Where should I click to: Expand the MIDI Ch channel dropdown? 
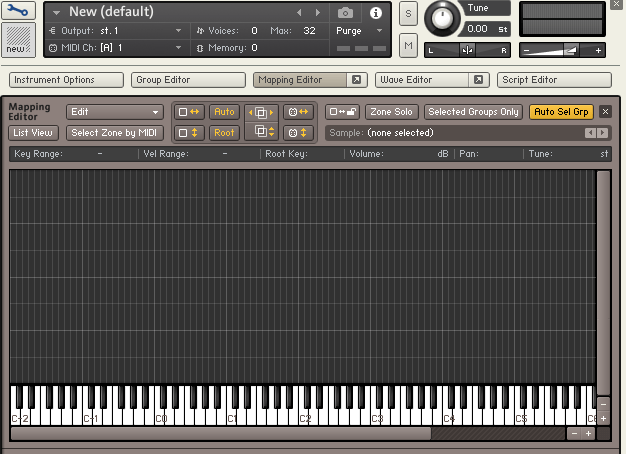[179, 47]
